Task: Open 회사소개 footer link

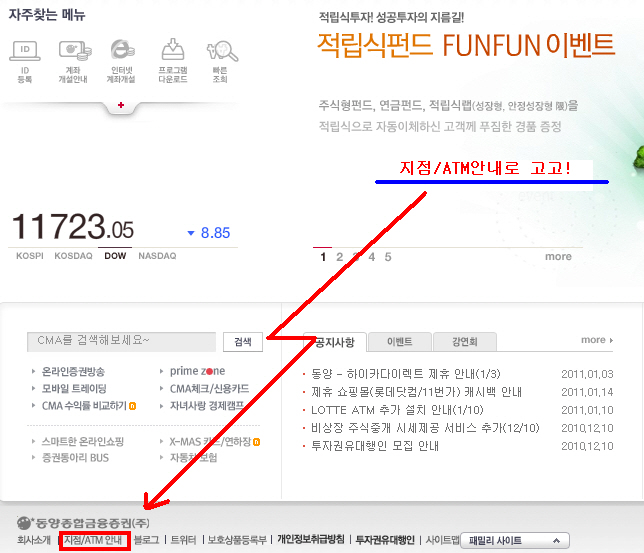Action: coord(34,540)
